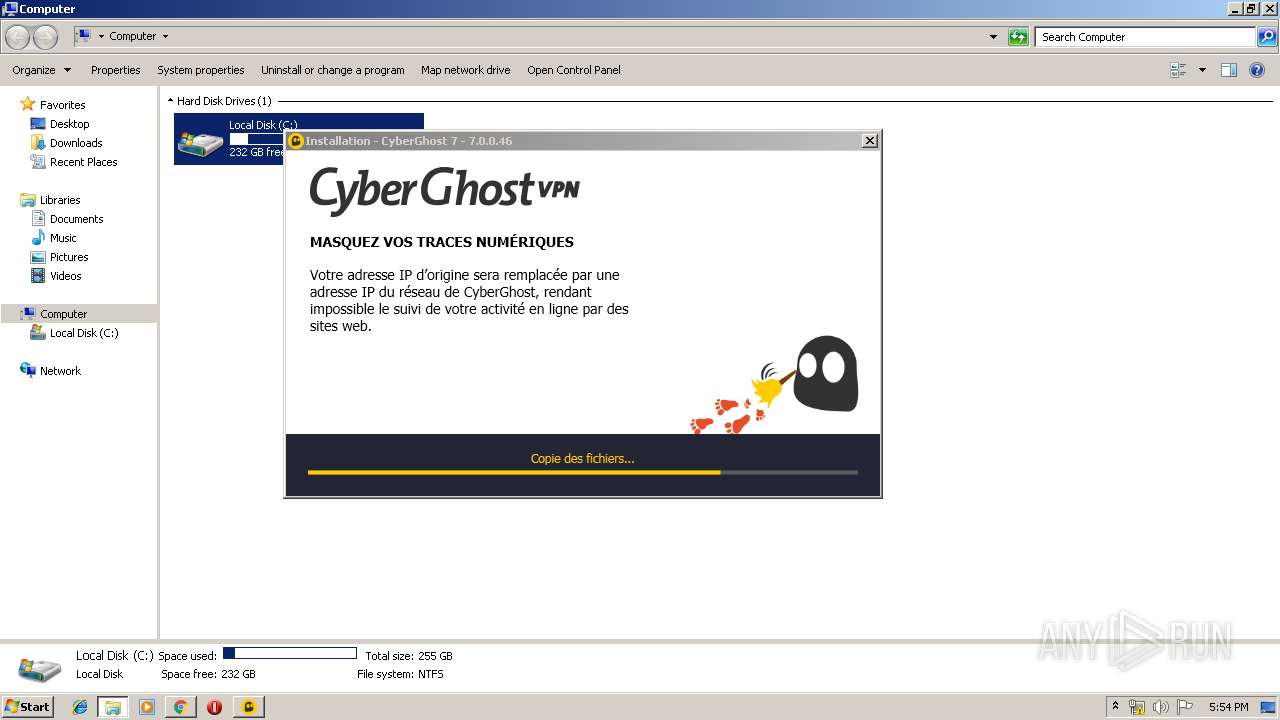Select the Local Disk (C:) drive icon

coord(201,144)
